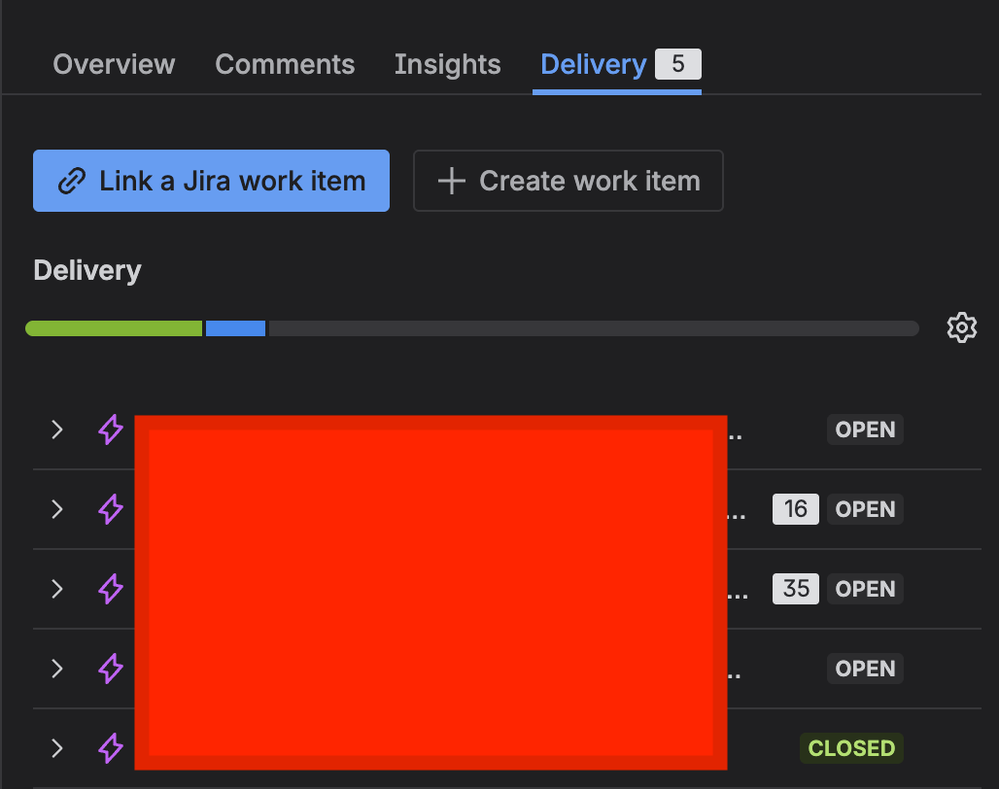Open the delivery settings gear icon

[x=961, y=327]
